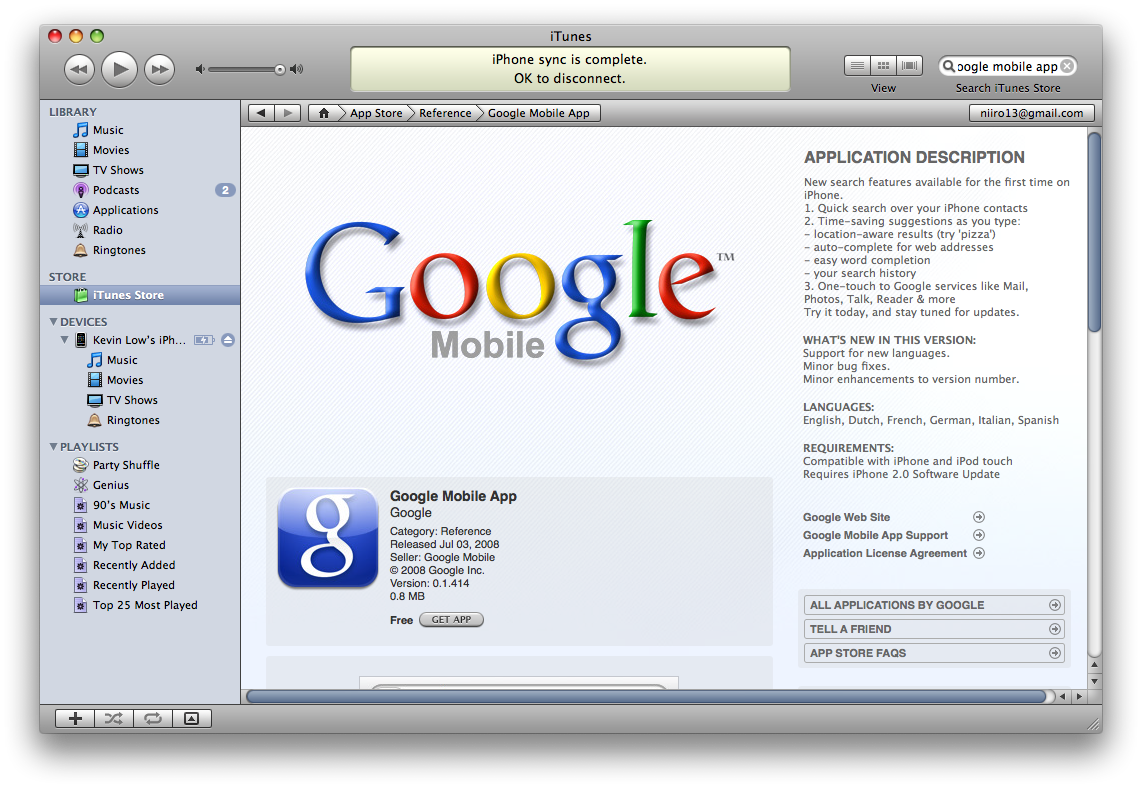Select the Google Mobile App breadcrumb
The image size is (1142, 788).
[x=538, y=113]
